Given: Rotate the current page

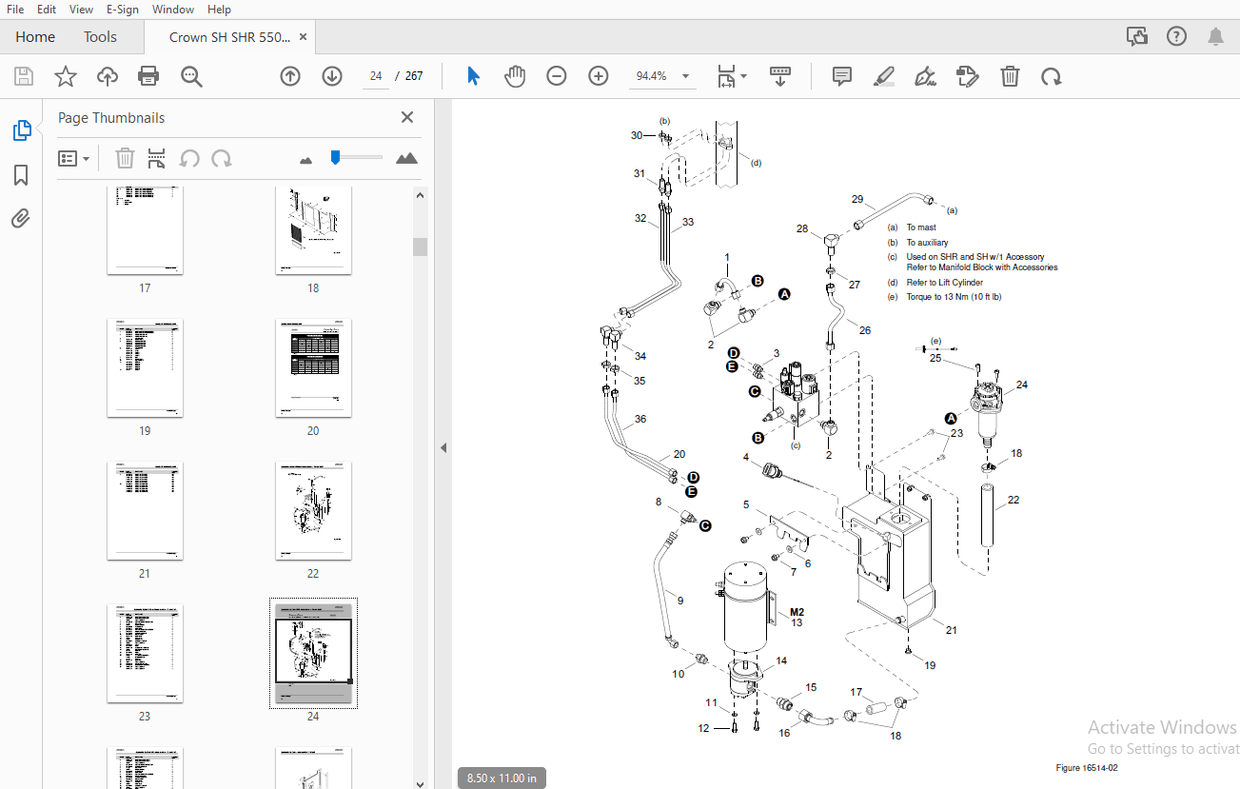Looking at the screenshot, I should 1052,76.
